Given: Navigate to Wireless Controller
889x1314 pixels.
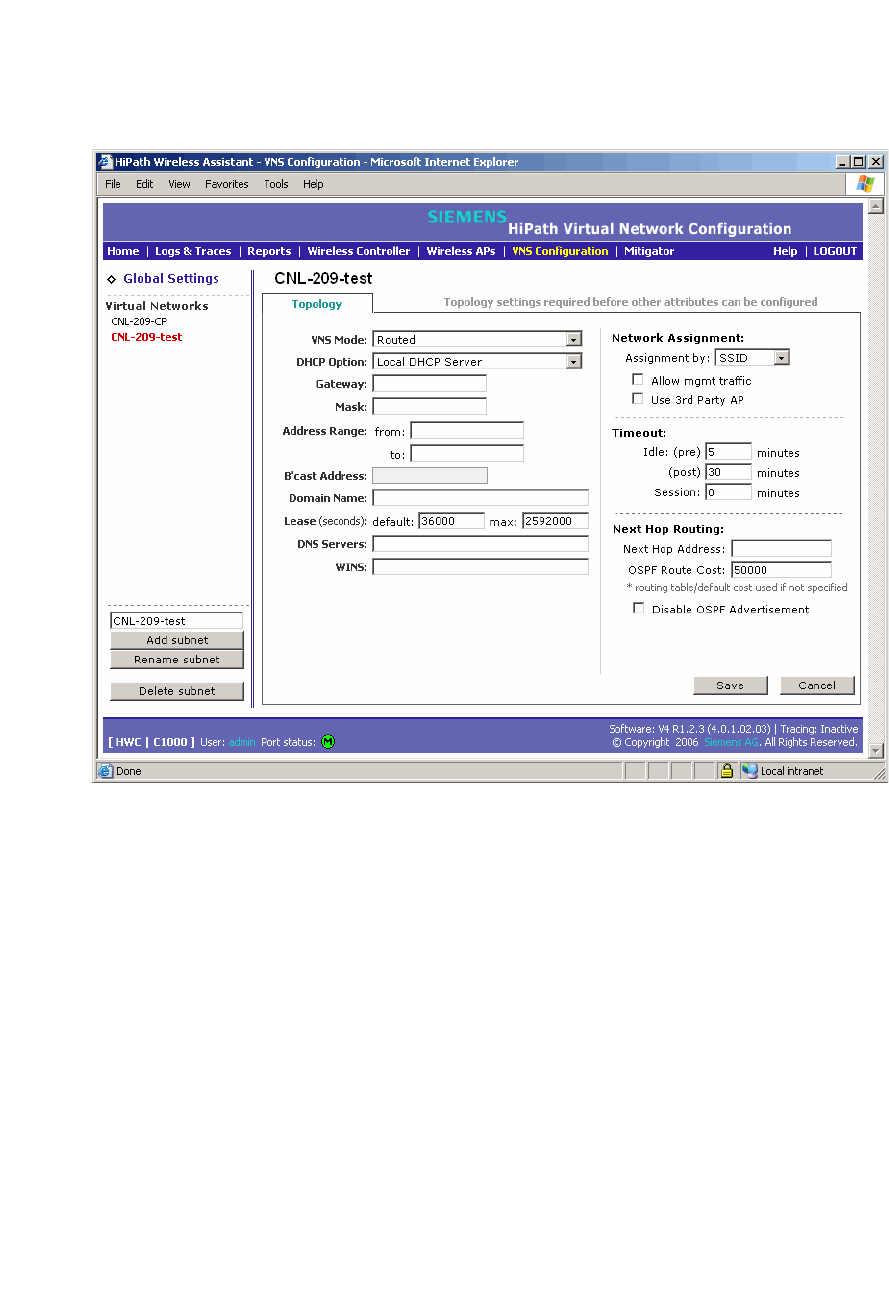Looking at the screenshot, I should click(x=359, y=251).
